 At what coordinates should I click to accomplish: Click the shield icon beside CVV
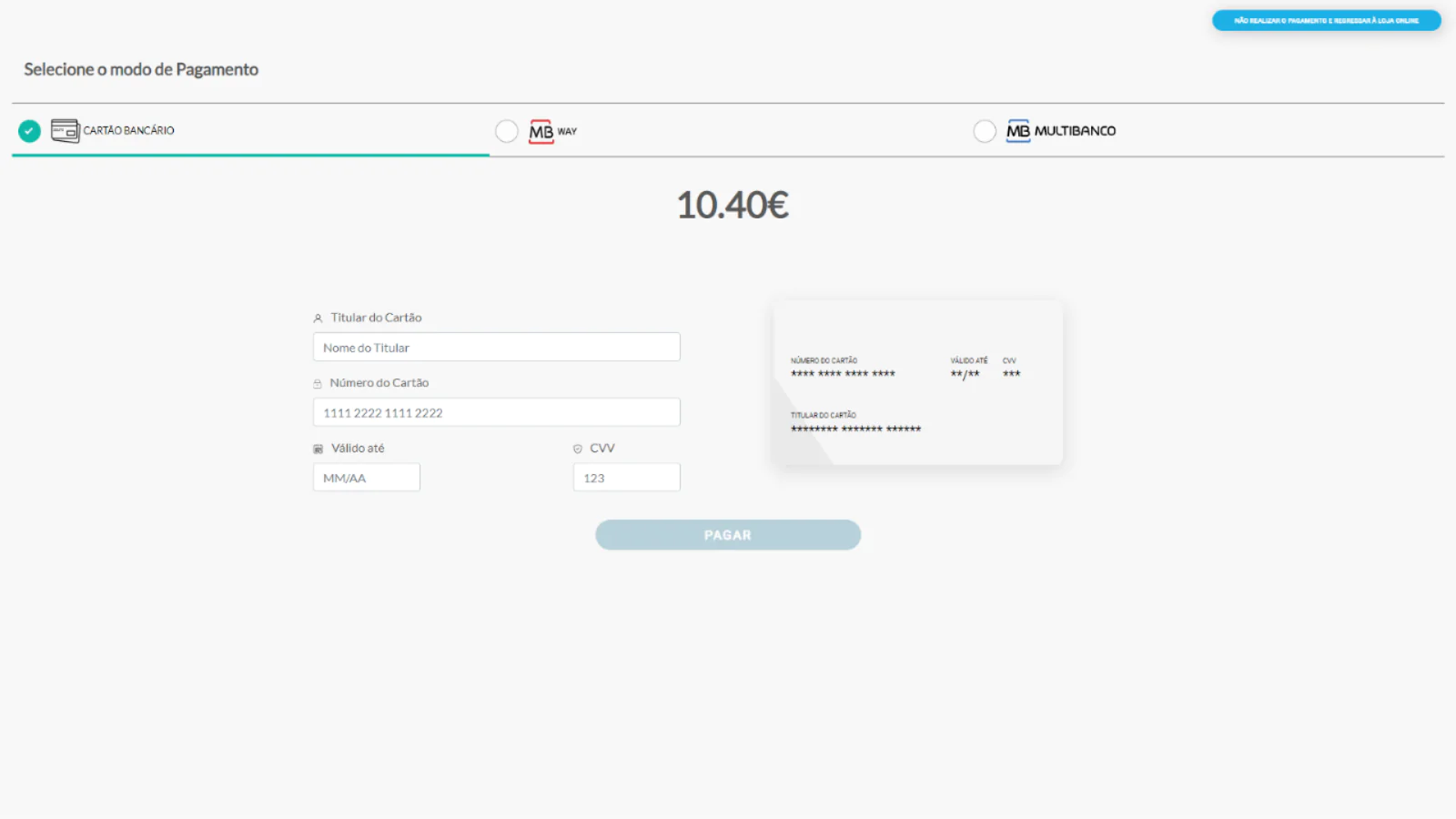[577, 449]
